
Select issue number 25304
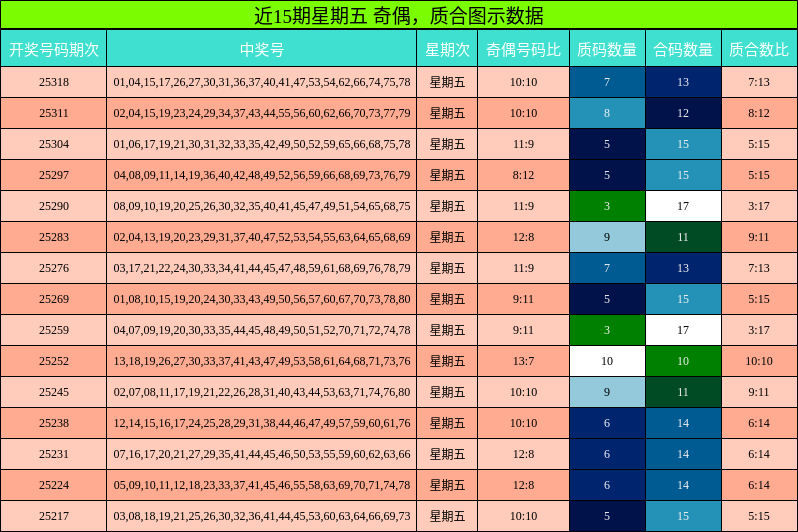tap(53, 145)
